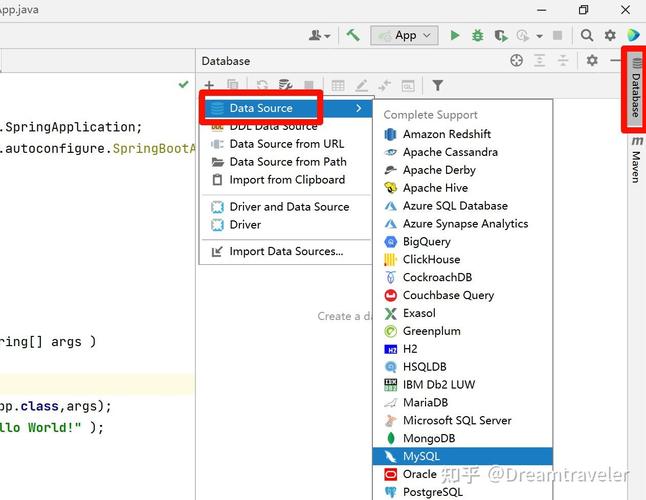Choose Apache Derby data source
646x500 pixels.
tap(462, 170)
